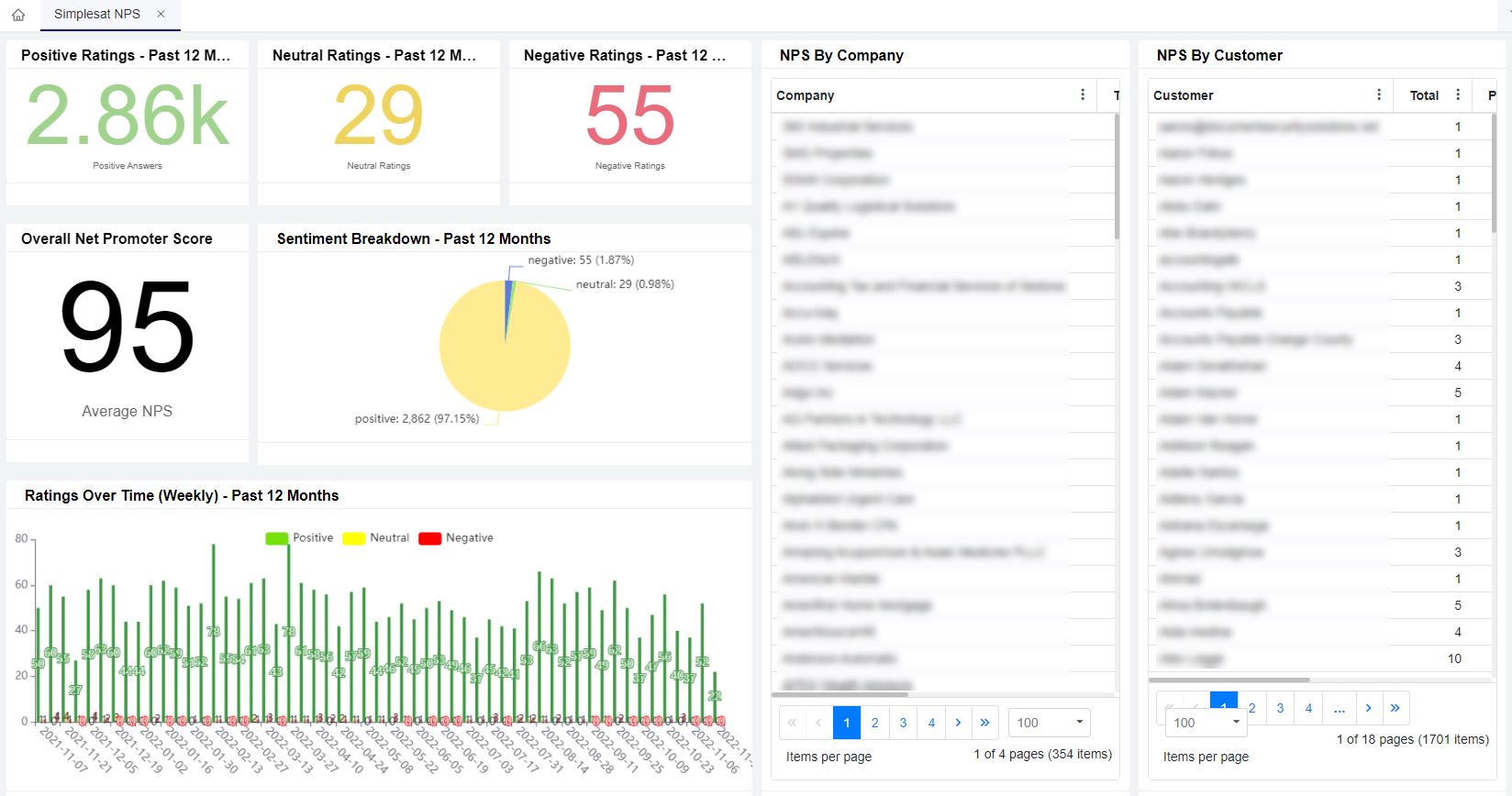Open items per page dropdown for Company table

1049,723
